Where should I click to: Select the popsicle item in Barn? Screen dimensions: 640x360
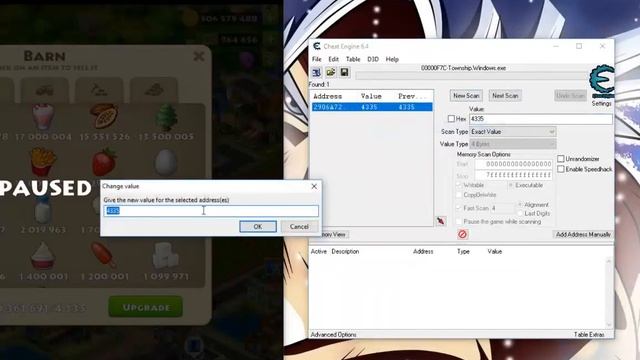104,256
